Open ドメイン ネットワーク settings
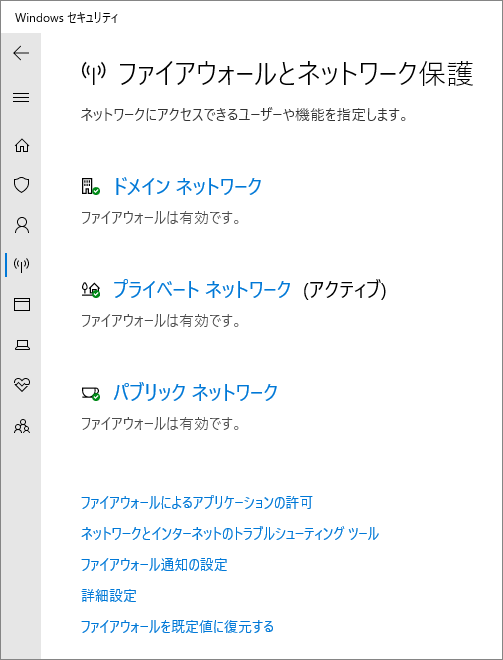This screenshot has width=503, height=660. (x=187, y=186)
